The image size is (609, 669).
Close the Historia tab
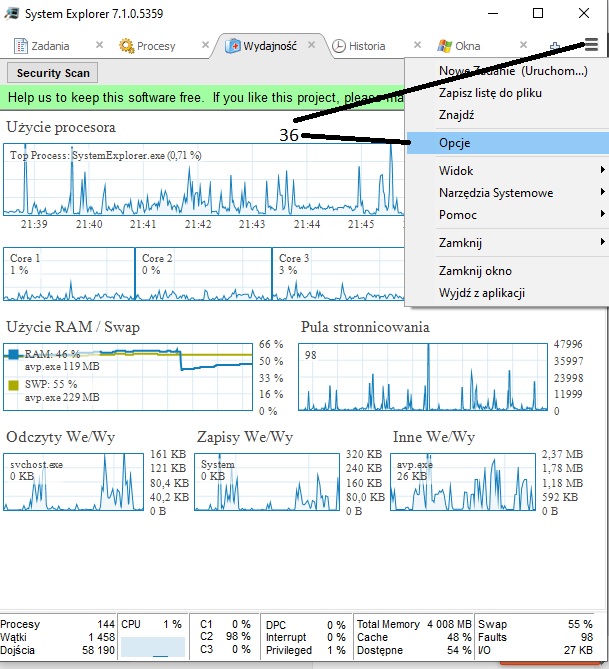417,44
